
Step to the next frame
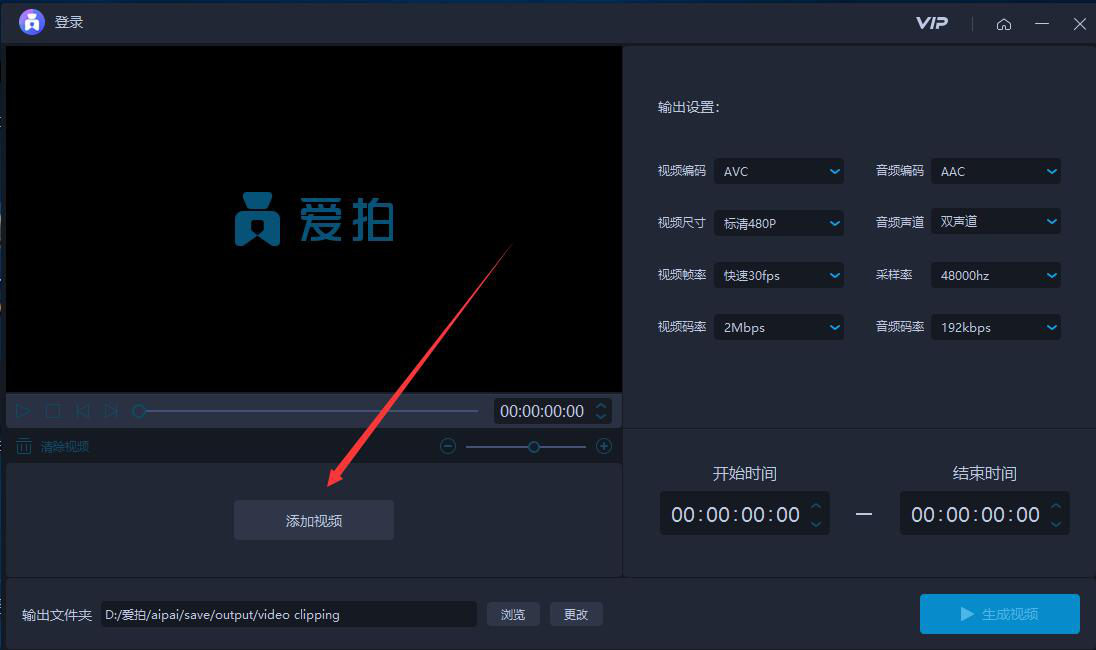point(110,411)
